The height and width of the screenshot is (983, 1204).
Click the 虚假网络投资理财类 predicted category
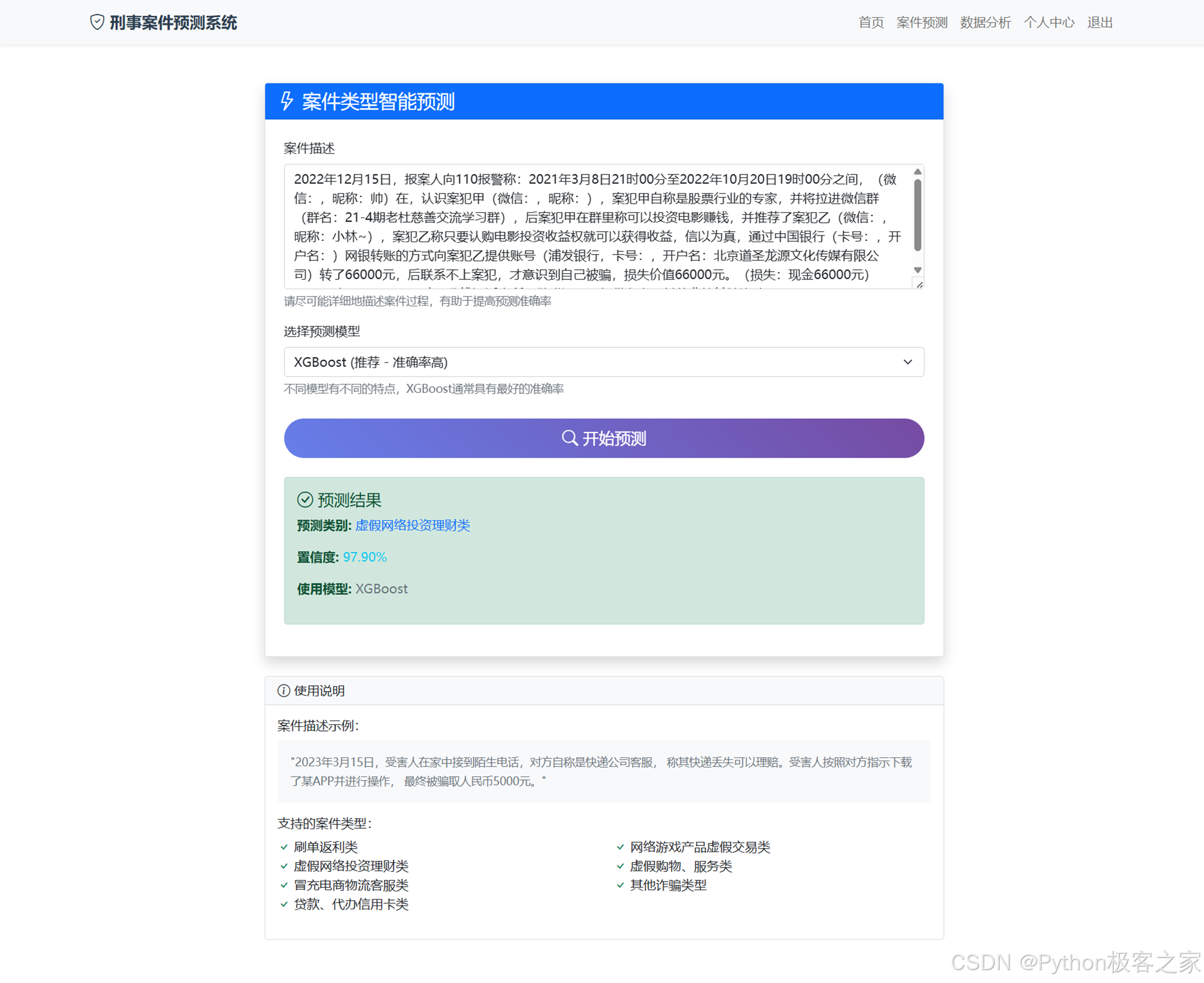point(413,525)
